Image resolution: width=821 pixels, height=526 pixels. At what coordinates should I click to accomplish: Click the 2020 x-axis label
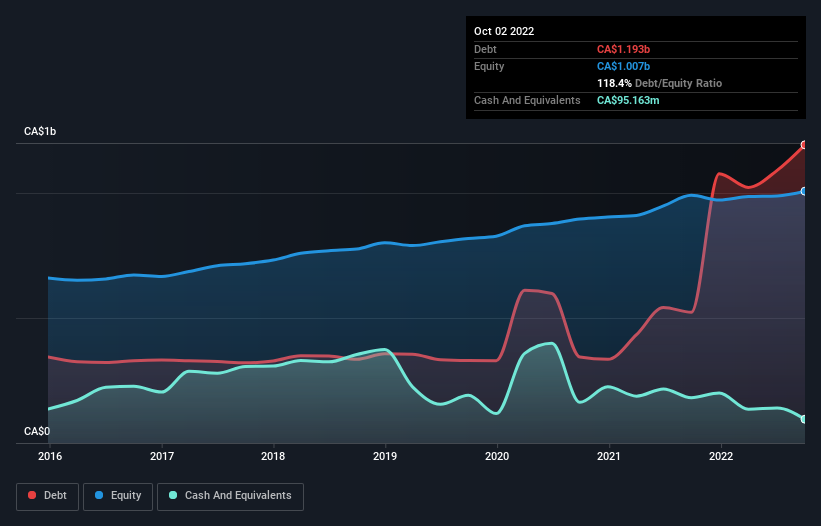(x=497, y=456)
